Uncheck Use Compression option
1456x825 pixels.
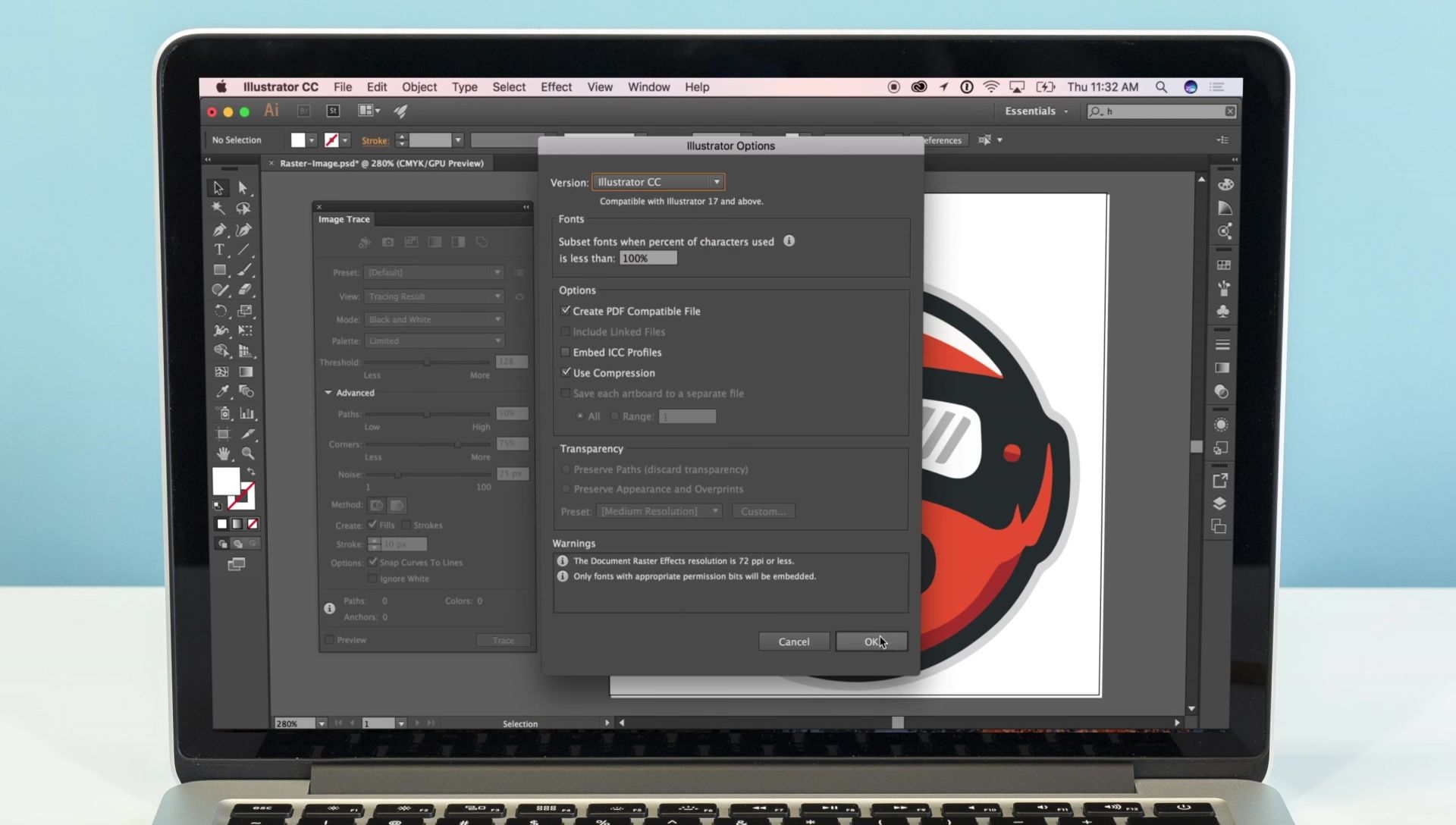click(x=566, y=372)
